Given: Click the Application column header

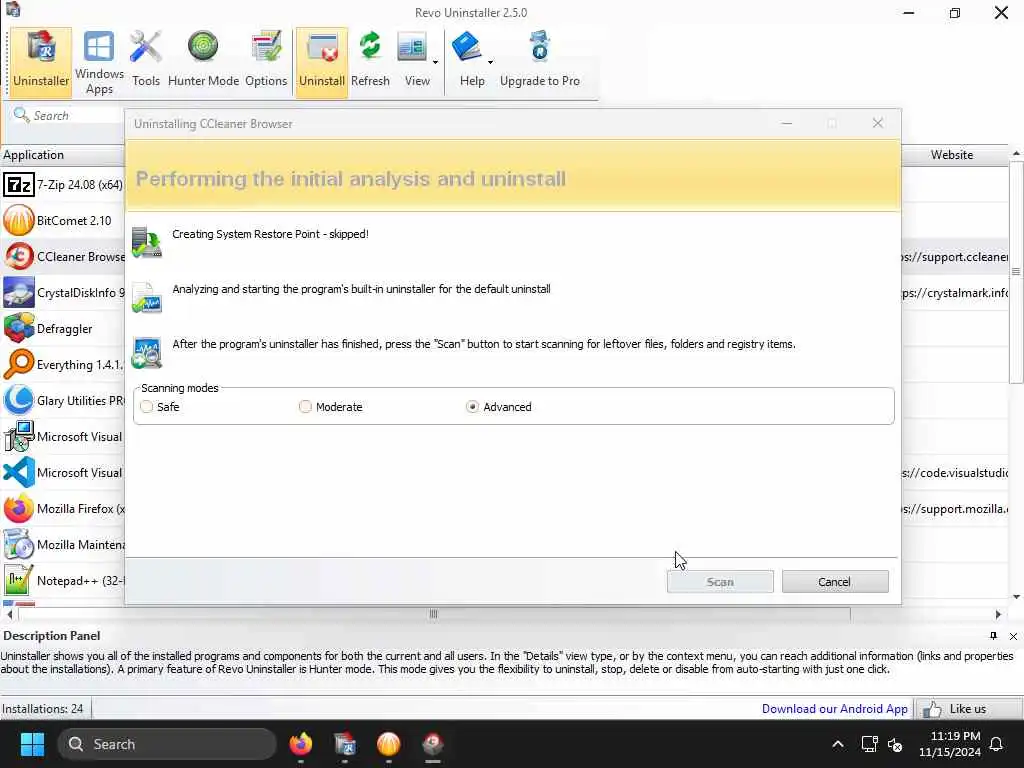Looking at the screenshot, I should [x=63, y=155].
